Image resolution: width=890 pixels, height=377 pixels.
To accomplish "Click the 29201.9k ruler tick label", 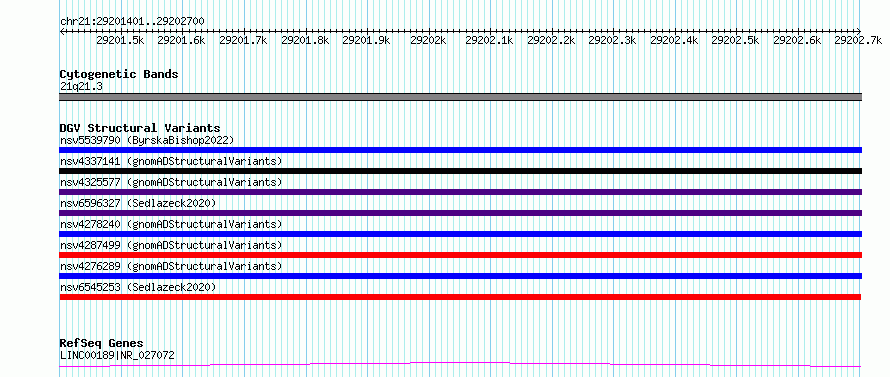I will point(366,40).
